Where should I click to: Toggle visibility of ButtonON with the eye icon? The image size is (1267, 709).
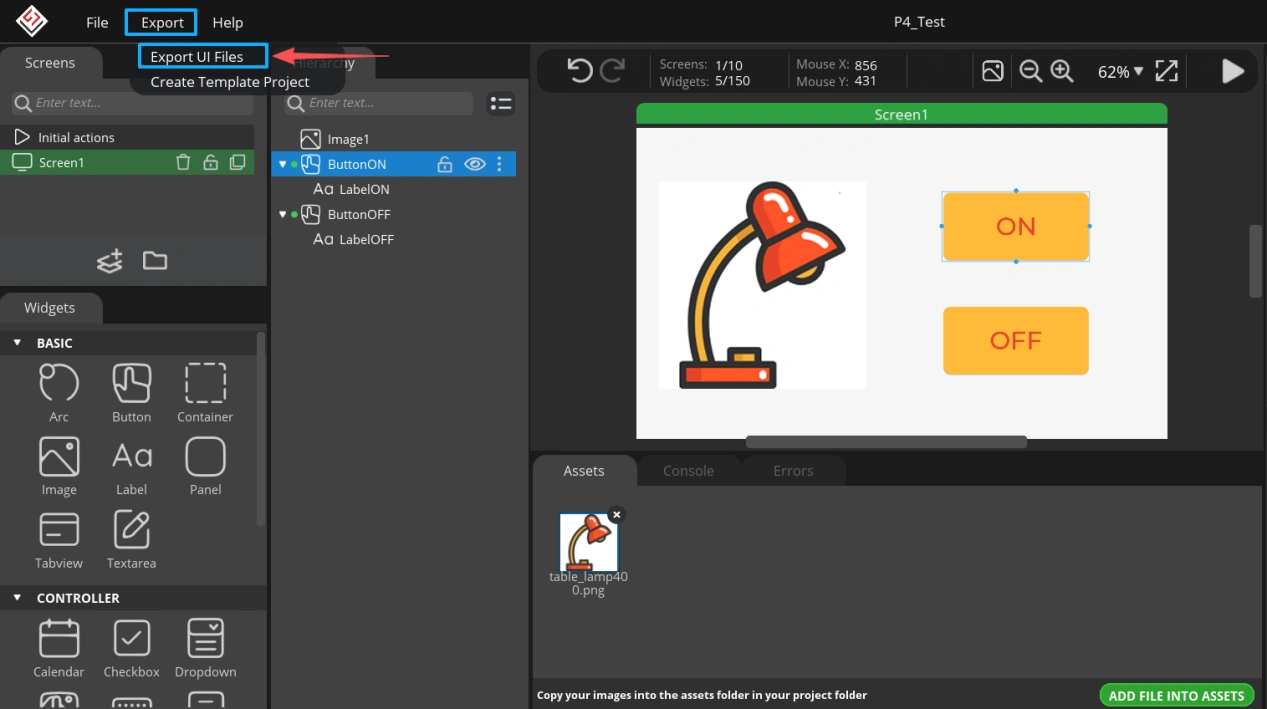point(475,164)
